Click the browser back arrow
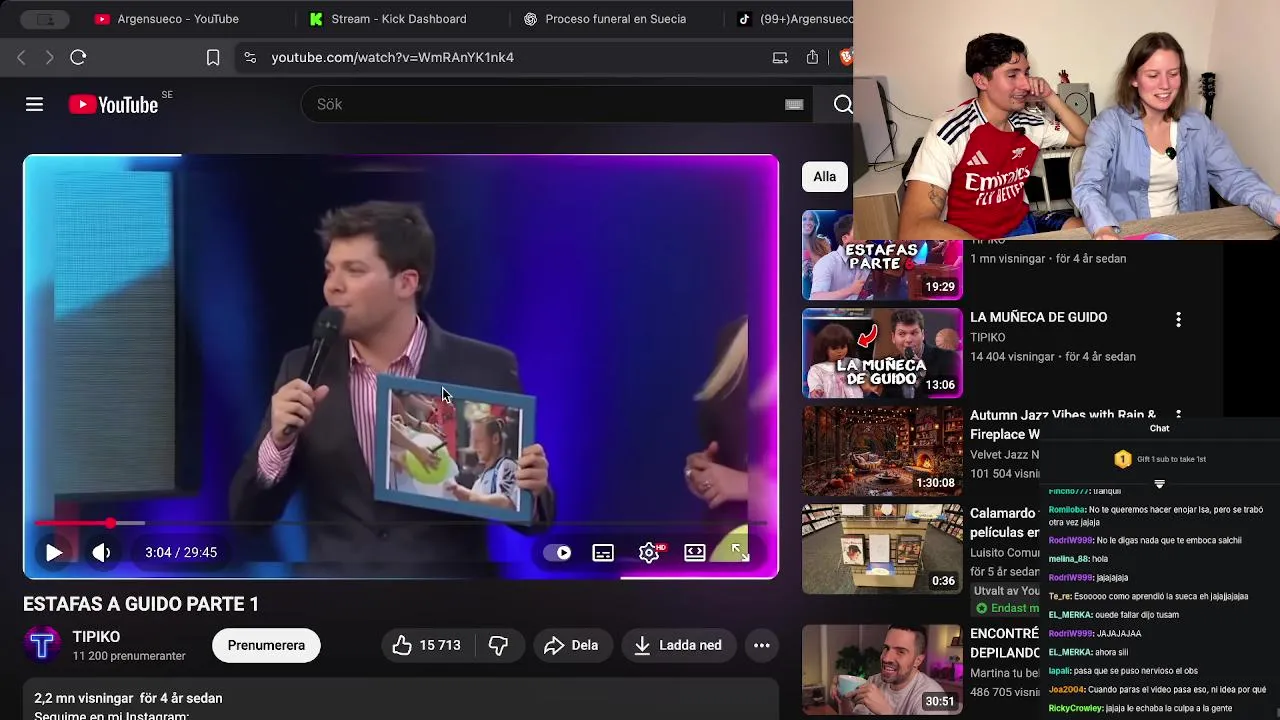 pos(21,57)
